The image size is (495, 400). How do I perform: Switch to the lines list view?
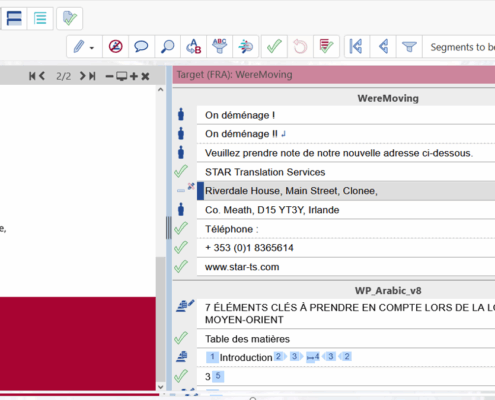click(x=40, y=18)
